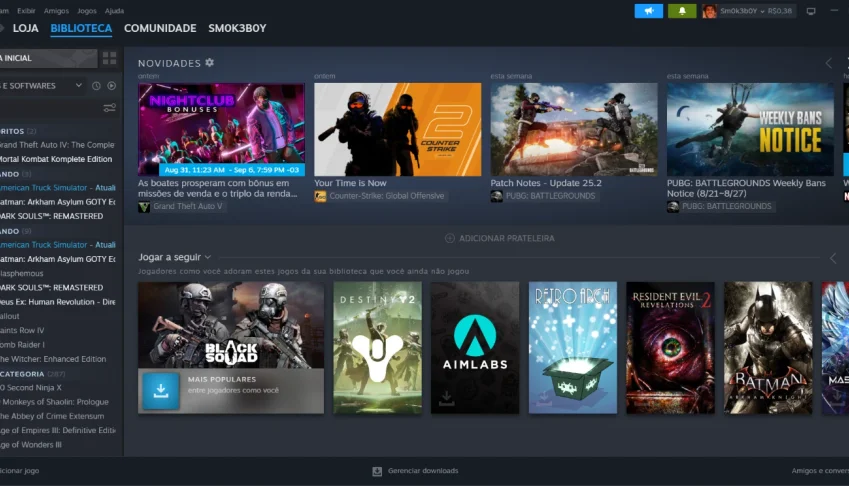Click the Grand Theft Auto V game tag
Screen dimensions: 849x486
[181, 206]
